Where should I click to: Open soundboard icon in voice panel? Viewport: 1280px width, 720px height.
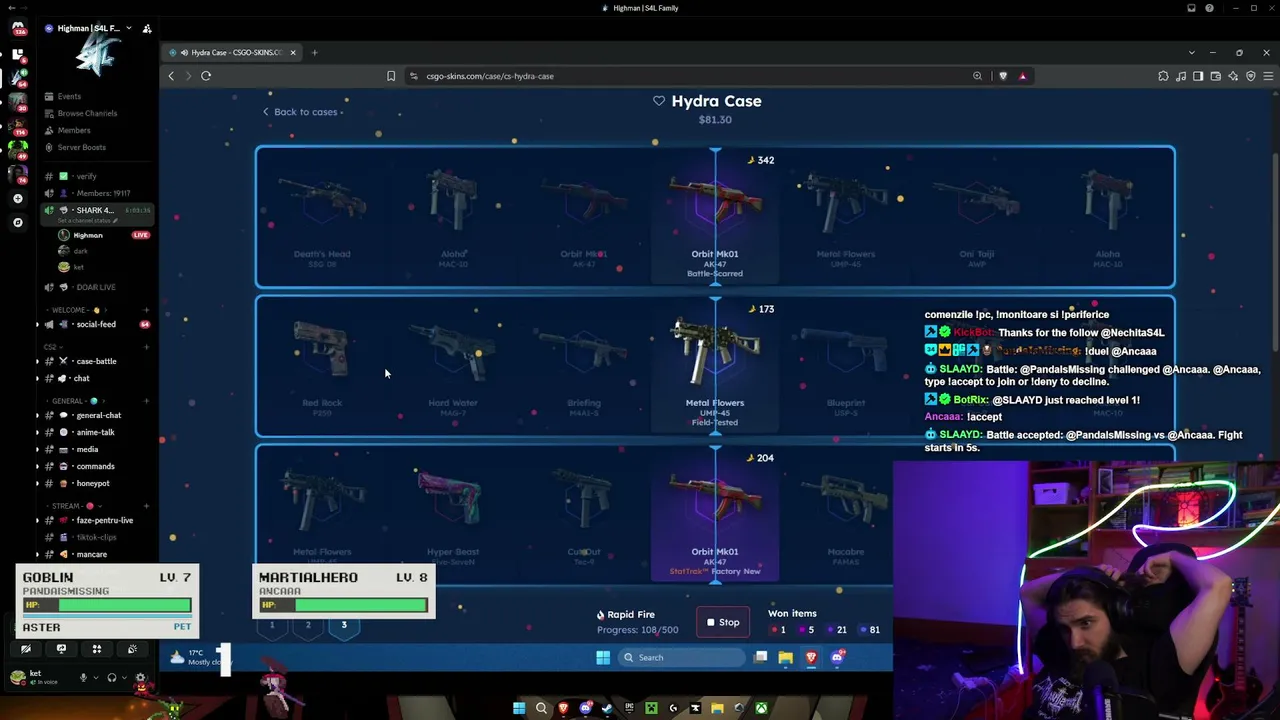click(132, 649)
